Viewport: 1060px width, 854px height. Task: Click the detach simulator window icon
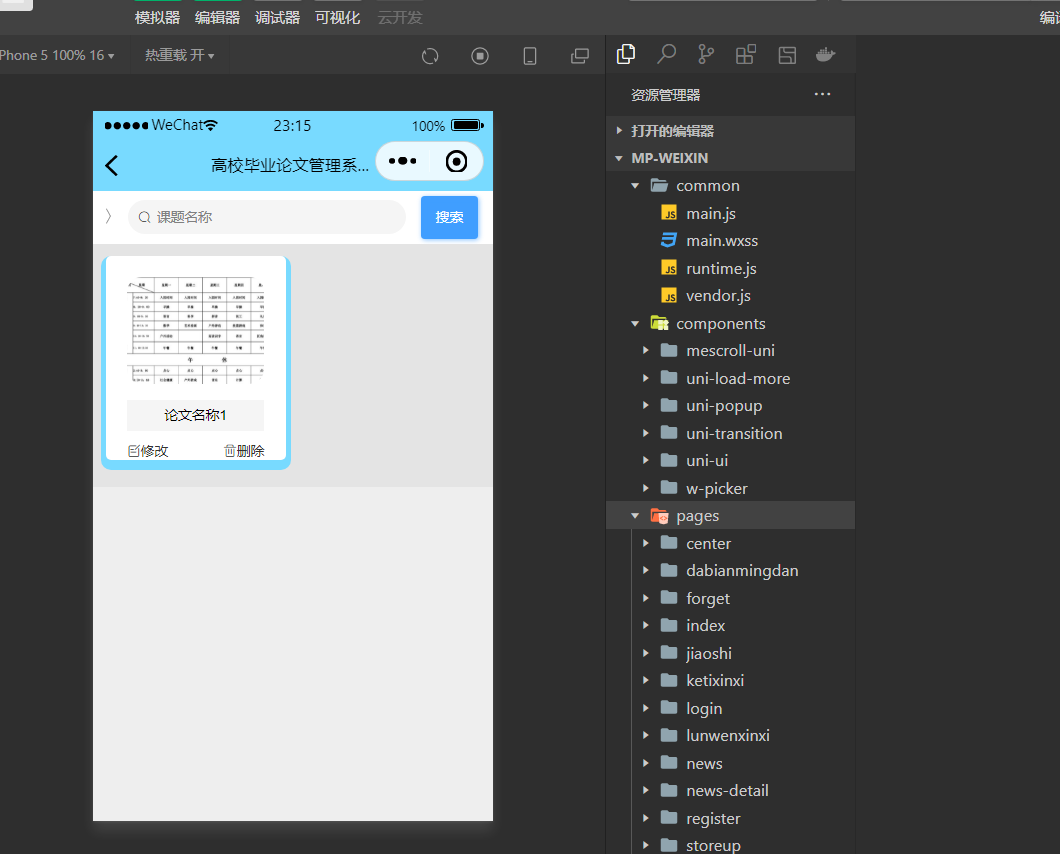(x=580, y=56)
